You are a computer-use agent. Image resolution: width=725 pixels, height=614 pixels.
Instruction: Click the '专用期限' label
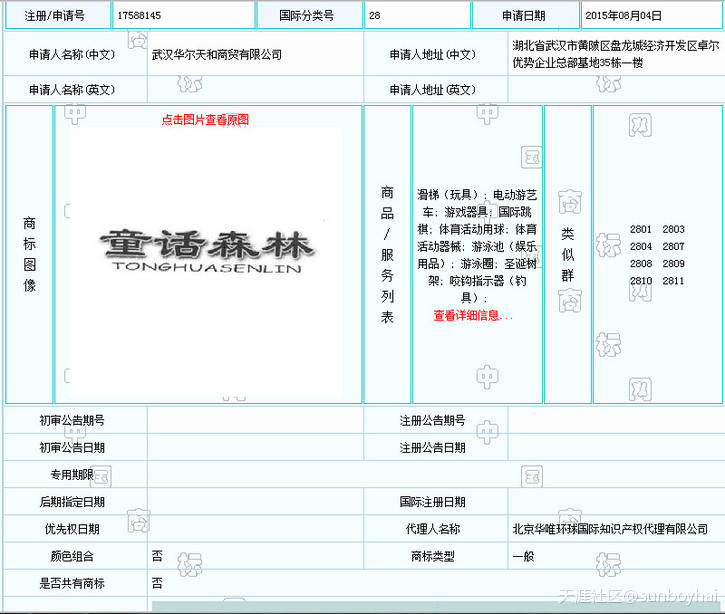point(72,474)
